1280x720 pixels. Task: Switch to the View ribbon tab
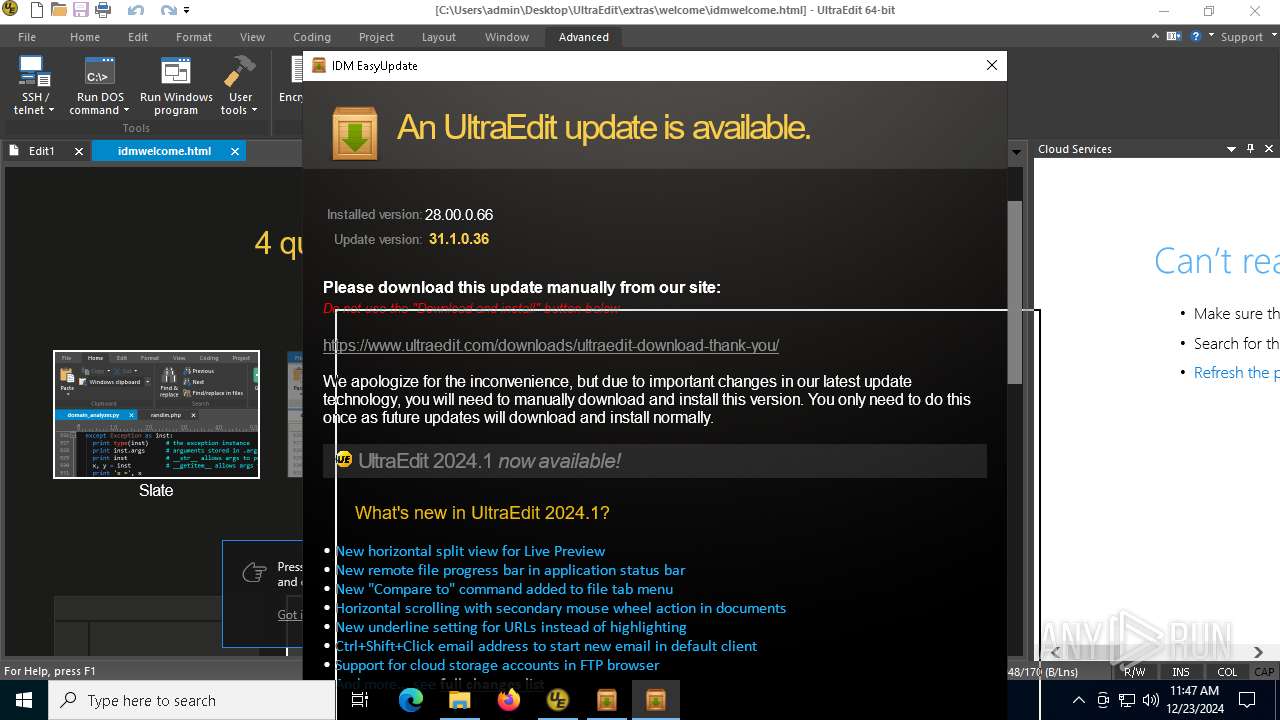pyautogui.click(x=252, y=37)
